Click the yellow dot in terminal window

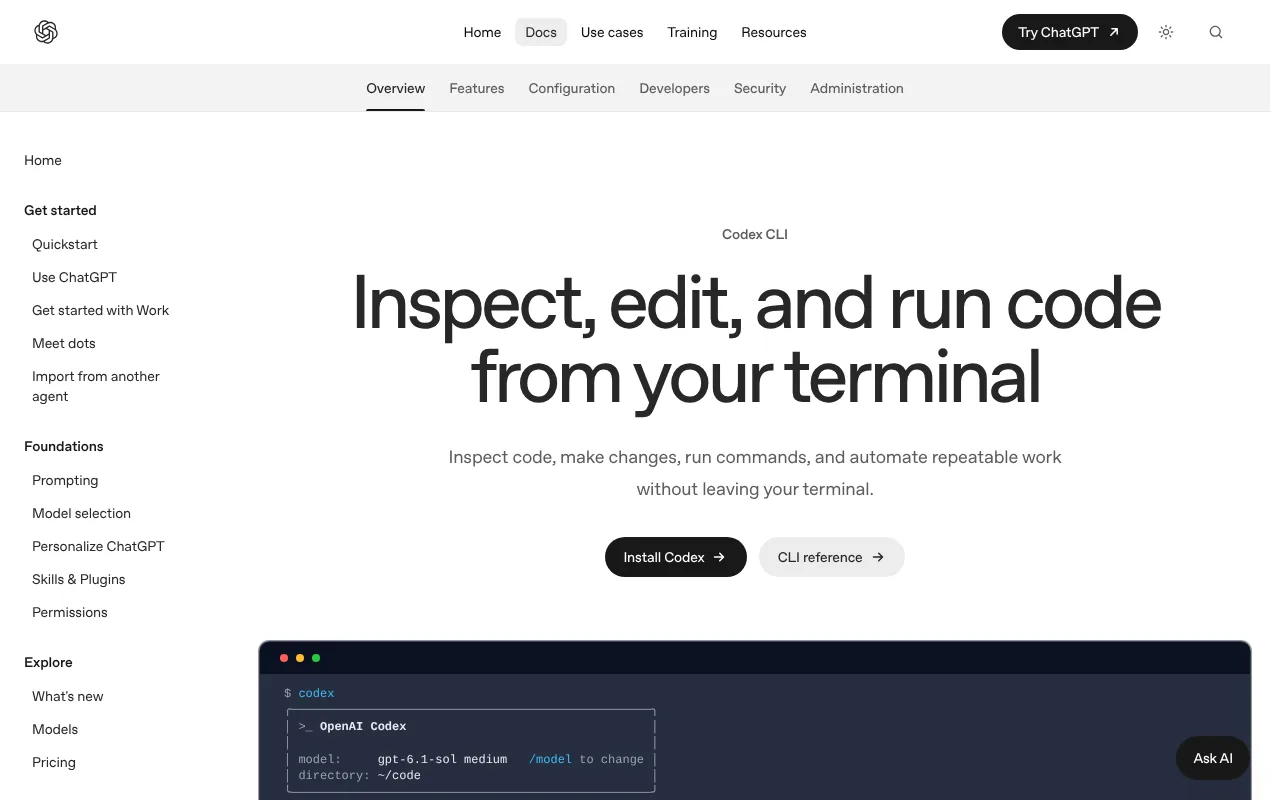click(x=300, y=658)
